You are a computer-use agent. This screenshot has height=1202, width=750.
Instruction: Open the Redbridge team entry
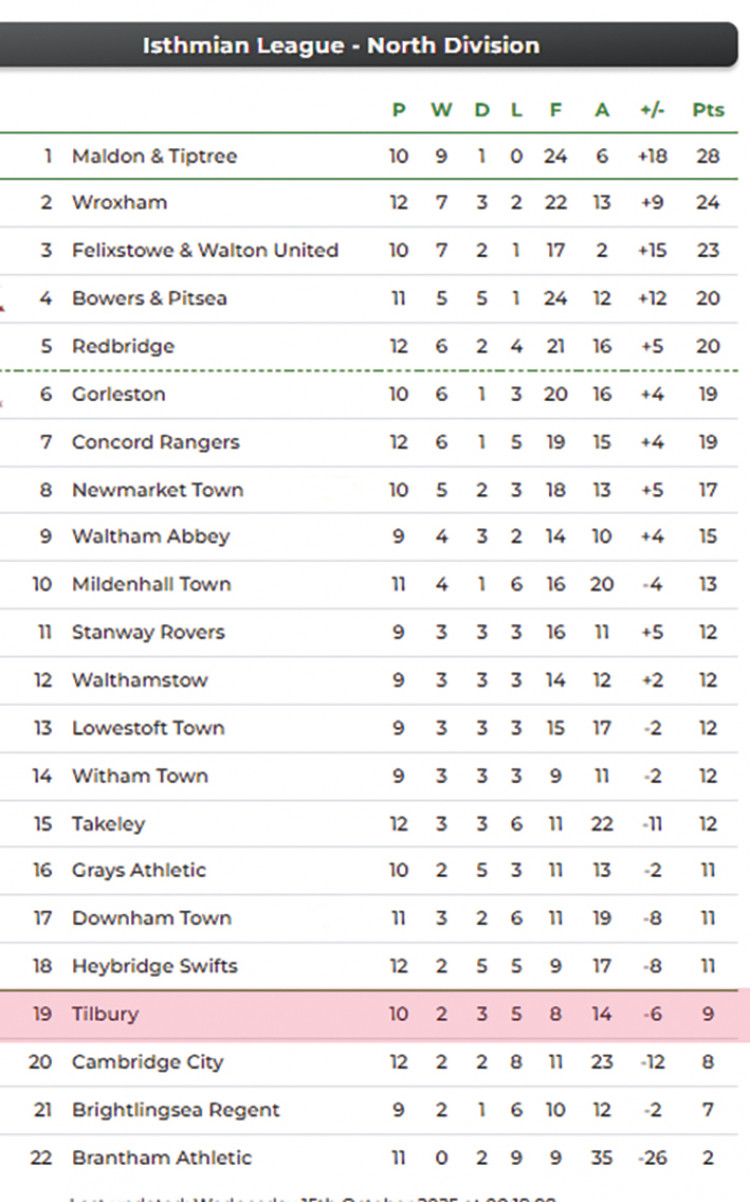(123, 346)
